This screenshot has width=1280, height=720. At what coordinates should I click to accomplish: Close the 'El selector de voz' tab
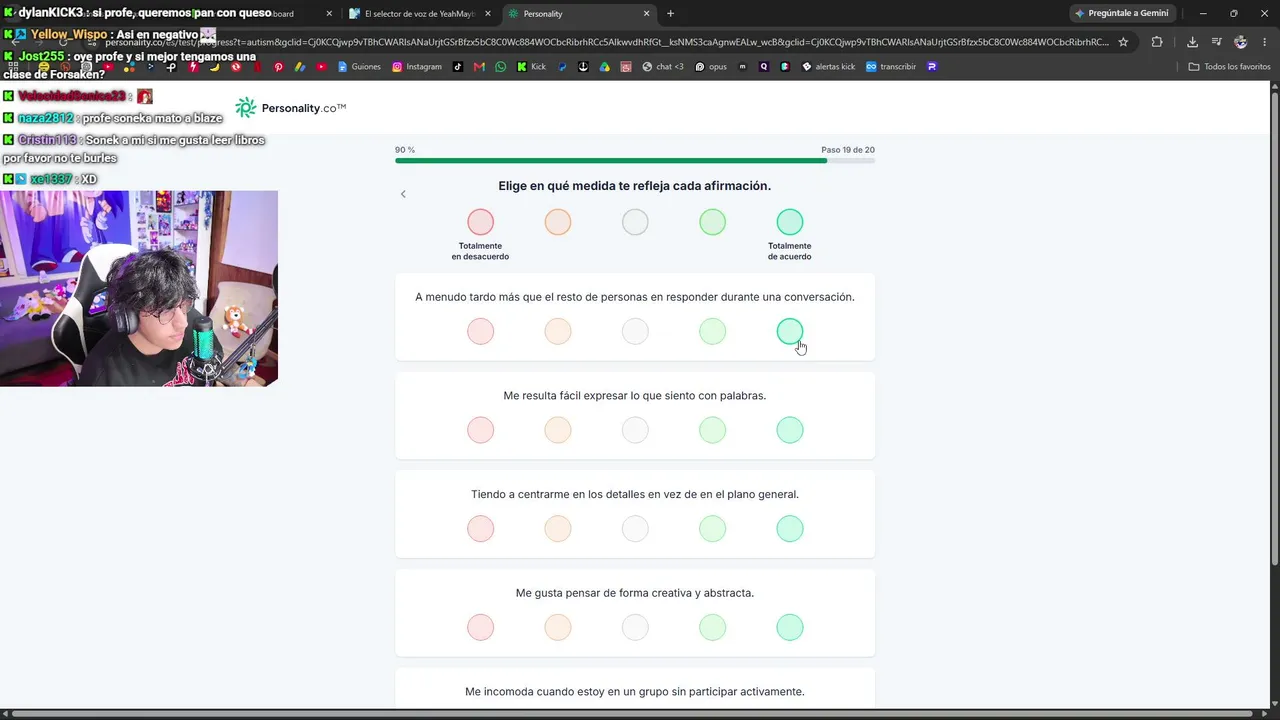click(488, 14)
